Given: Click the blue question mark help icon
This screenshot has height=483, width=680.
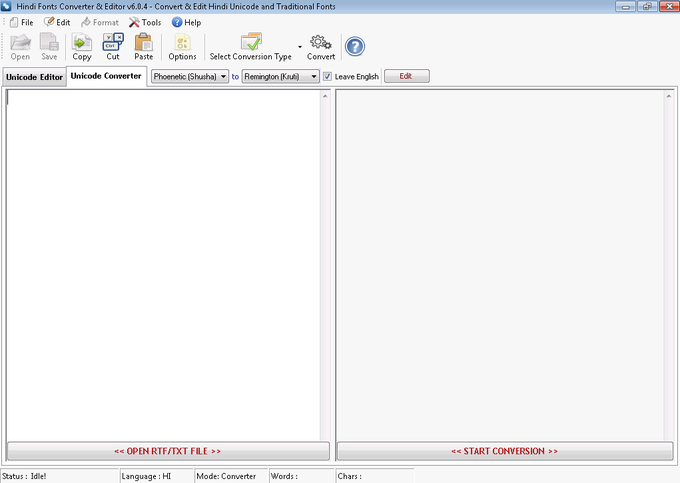Looking at the screenshot, I should [355, 46].
